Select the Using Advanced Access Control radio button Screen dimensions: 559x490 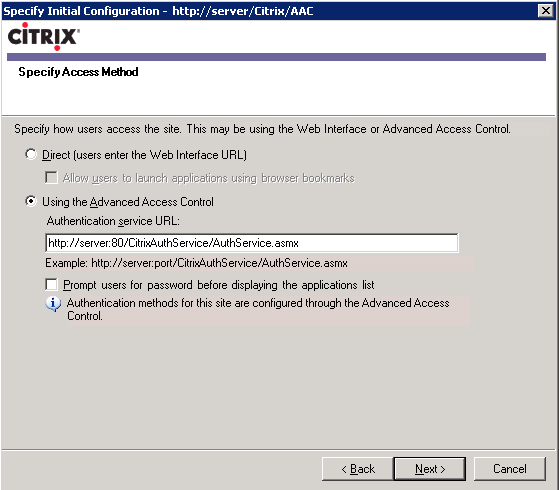pyautogui.click(x=31, y=201)
